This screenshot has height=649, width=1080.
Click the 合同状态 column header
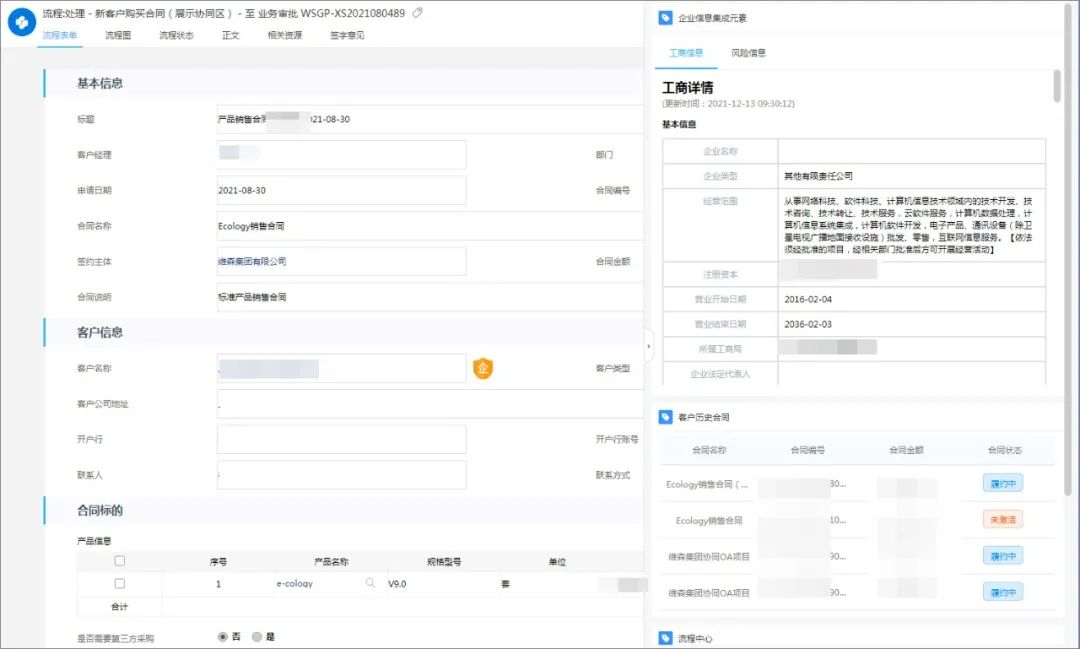coord(1005,450)
